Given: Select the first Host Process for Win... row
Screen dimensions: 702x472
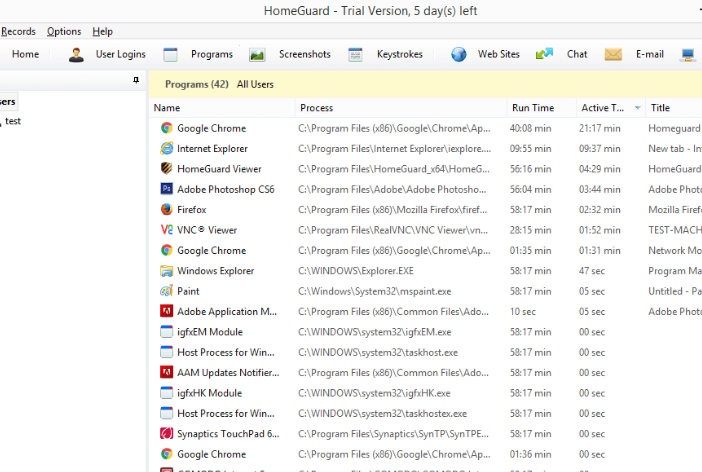Looking at the screenshot, I should (x=226, y=352).
